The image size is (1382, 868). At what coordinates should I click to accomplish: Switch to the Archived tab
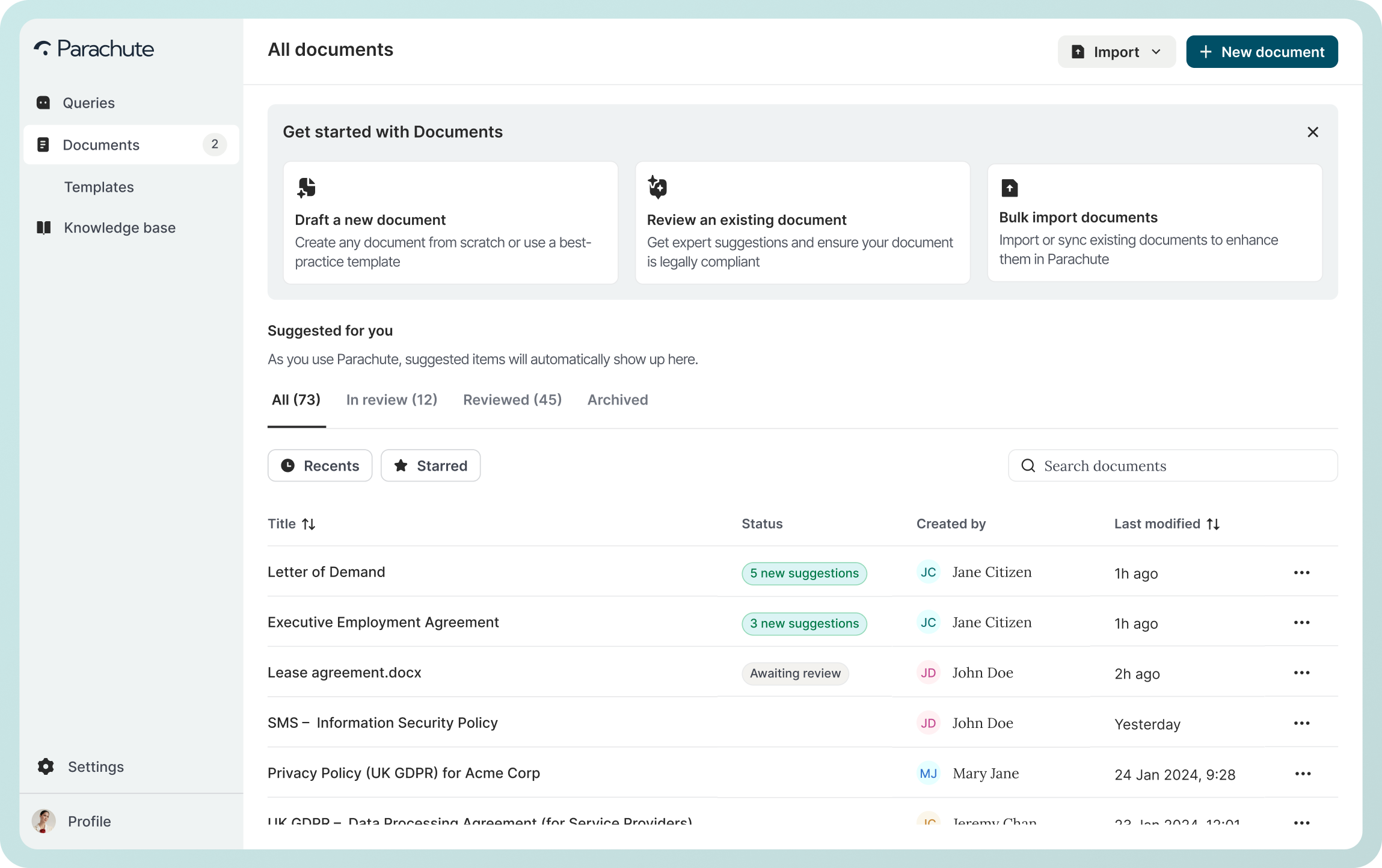[618, 400]
